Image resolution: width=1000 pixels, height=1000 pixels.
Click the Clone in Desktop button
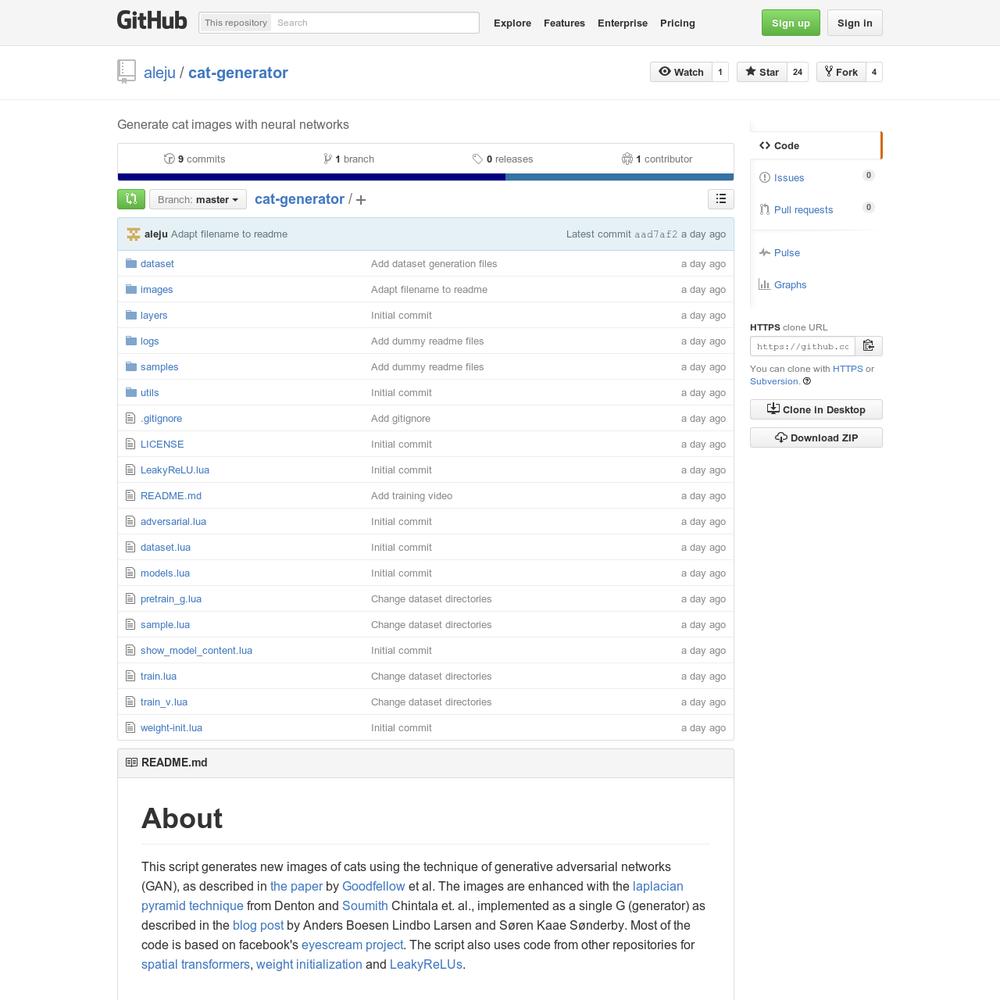[816, 409]
